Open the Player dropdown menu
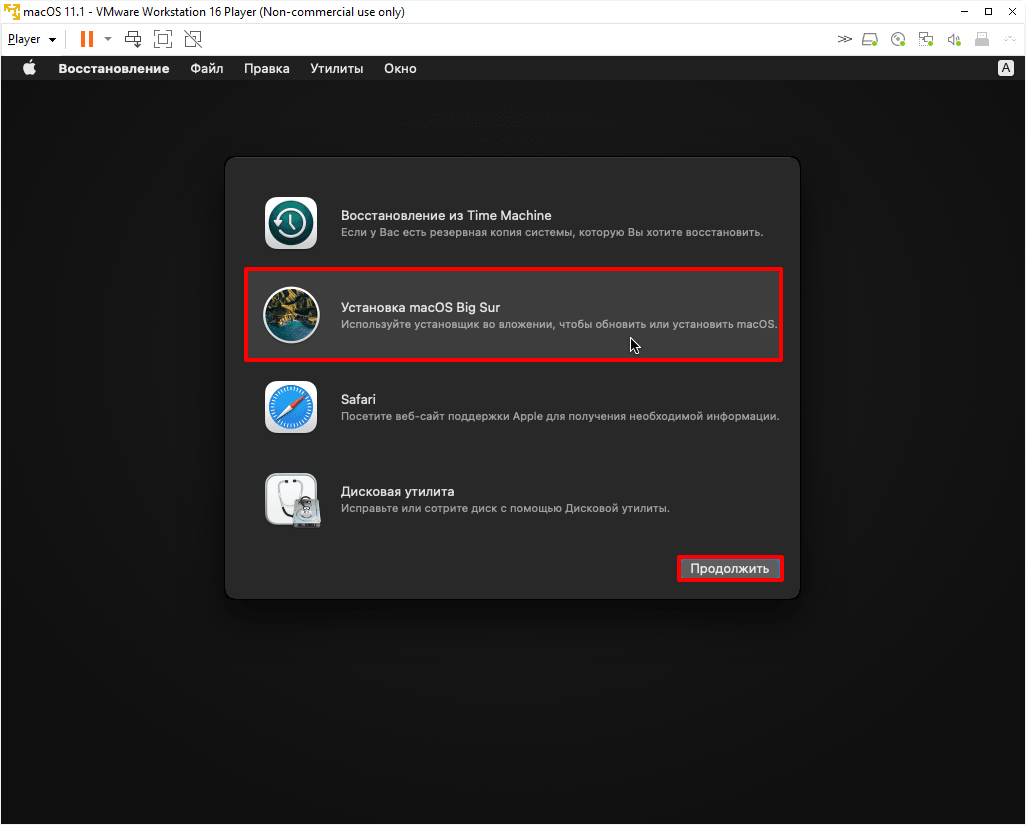1026x825 pixels. coord(32,39)
